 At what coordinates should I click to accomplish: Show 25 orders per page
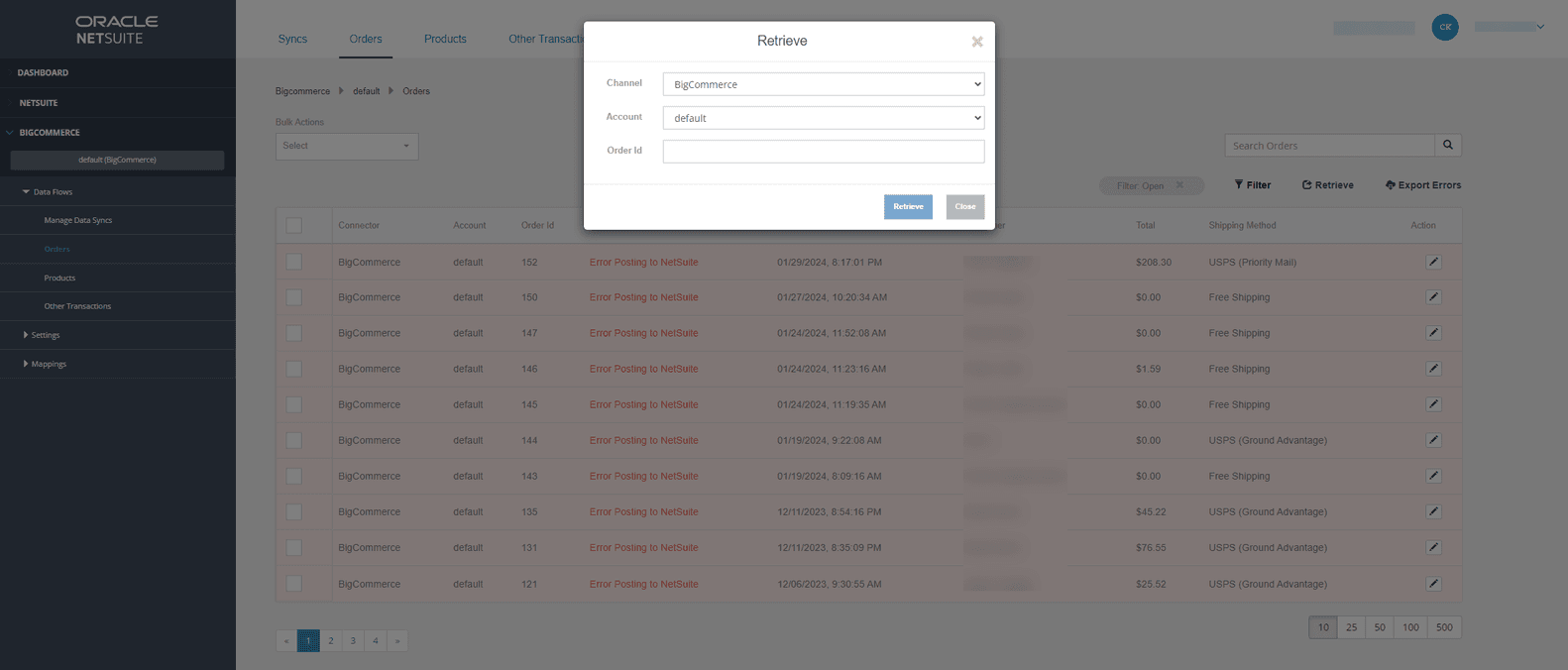[x=1351, y=627]
